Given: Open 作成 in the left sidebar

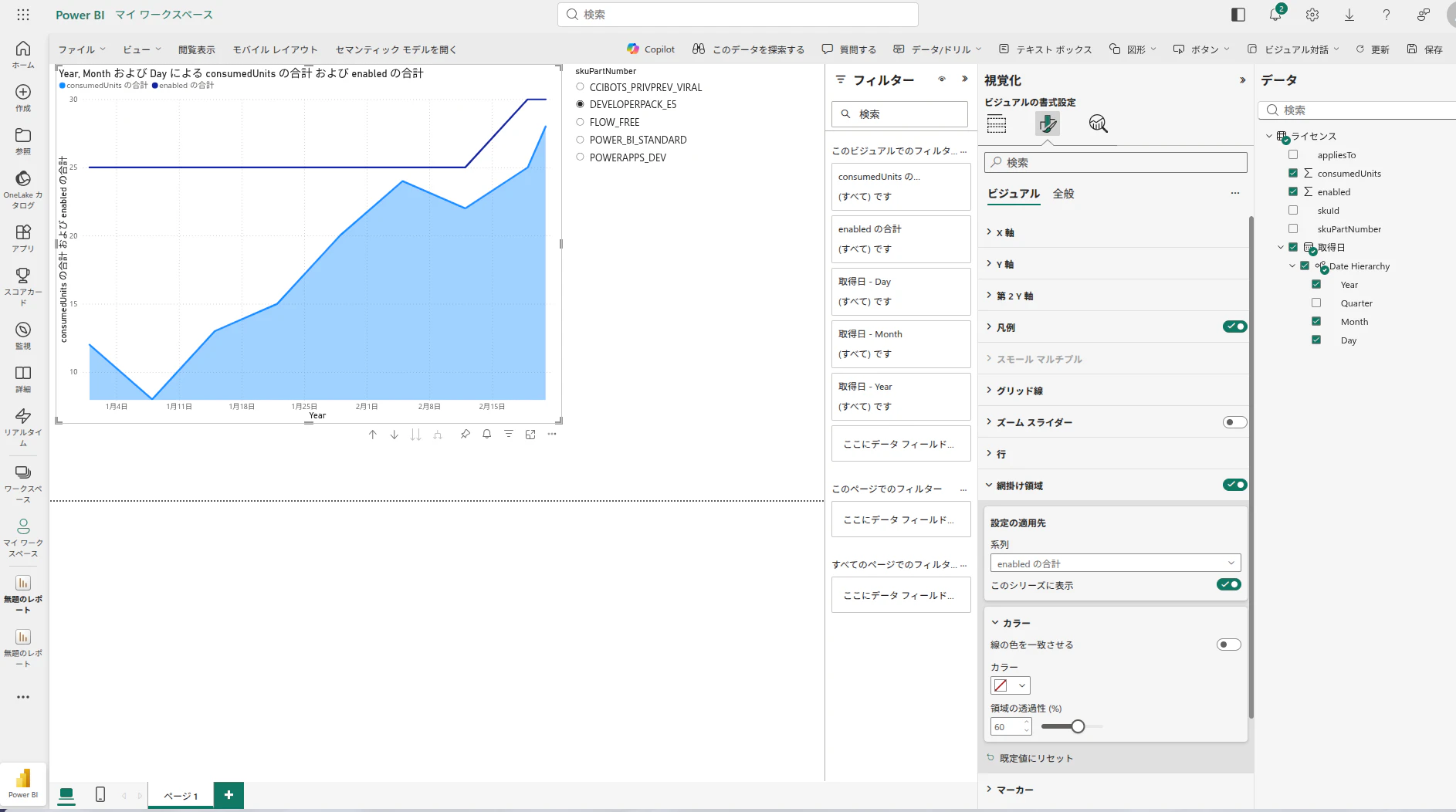Looking at the screenshot, I should coord(23,98).
